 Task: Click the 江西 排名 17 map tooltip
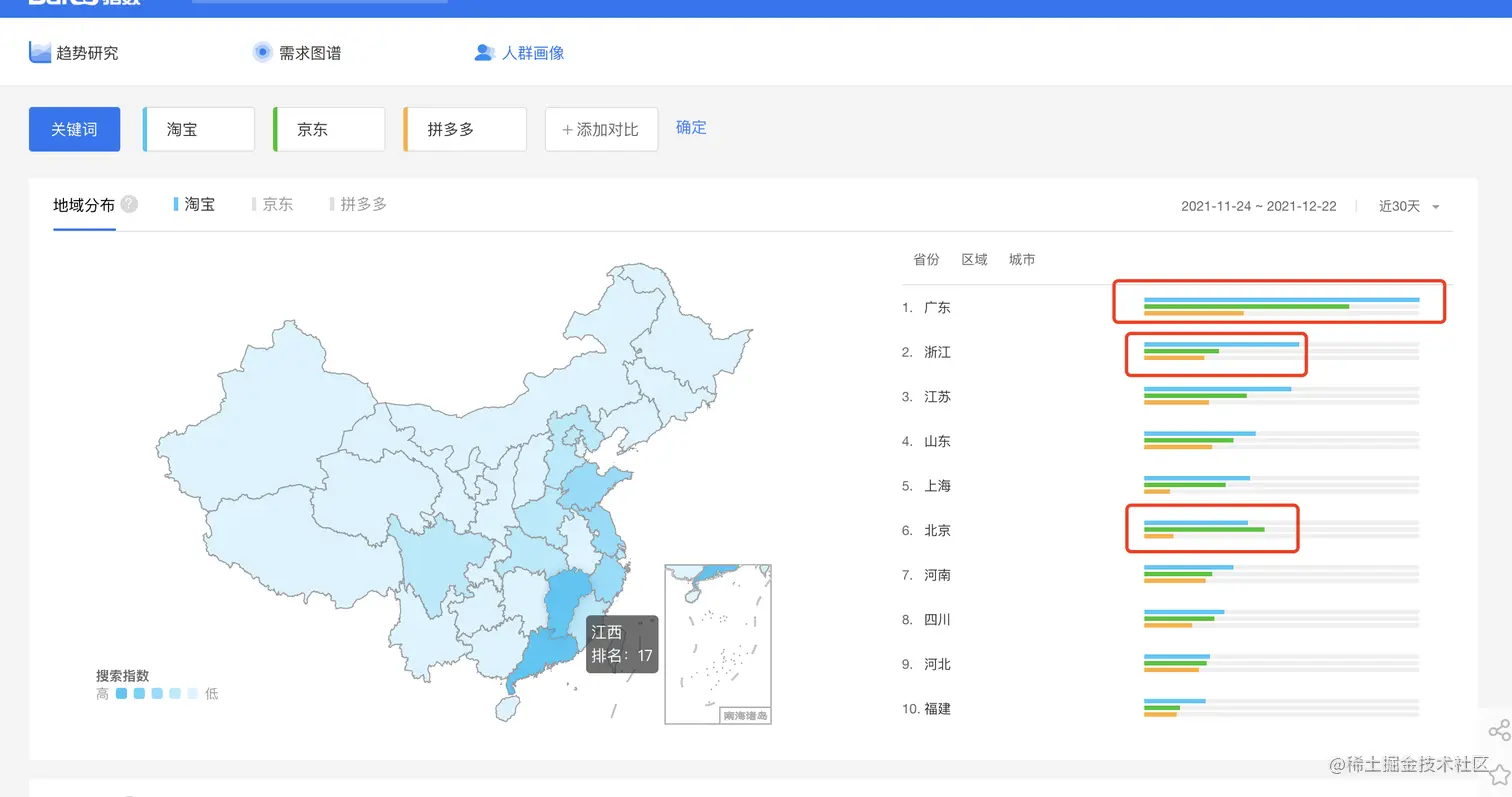click(x=621, y=644)
